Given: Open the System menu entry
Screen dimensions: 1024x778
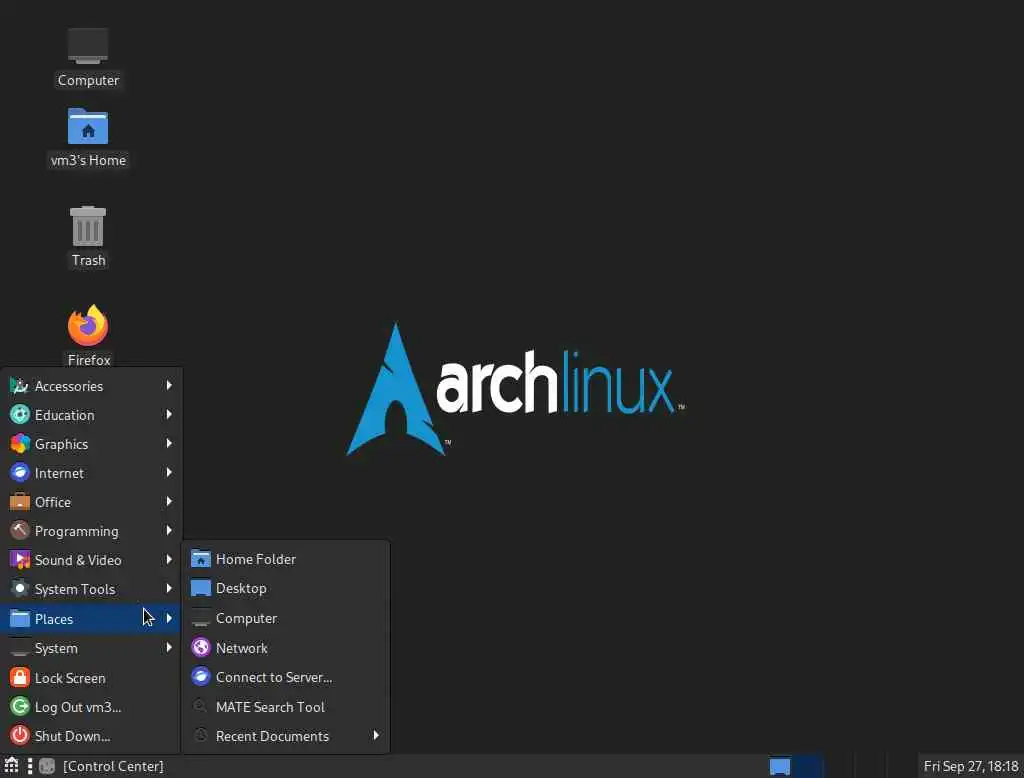Looking at the screenshot, I should tap(91, 648).
